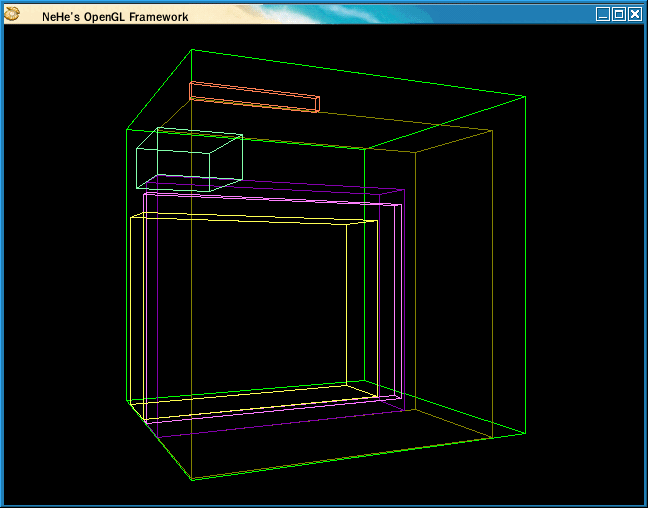
Task: Close the NeHe's OpenGL Framework window
Action: pos(634,14)
